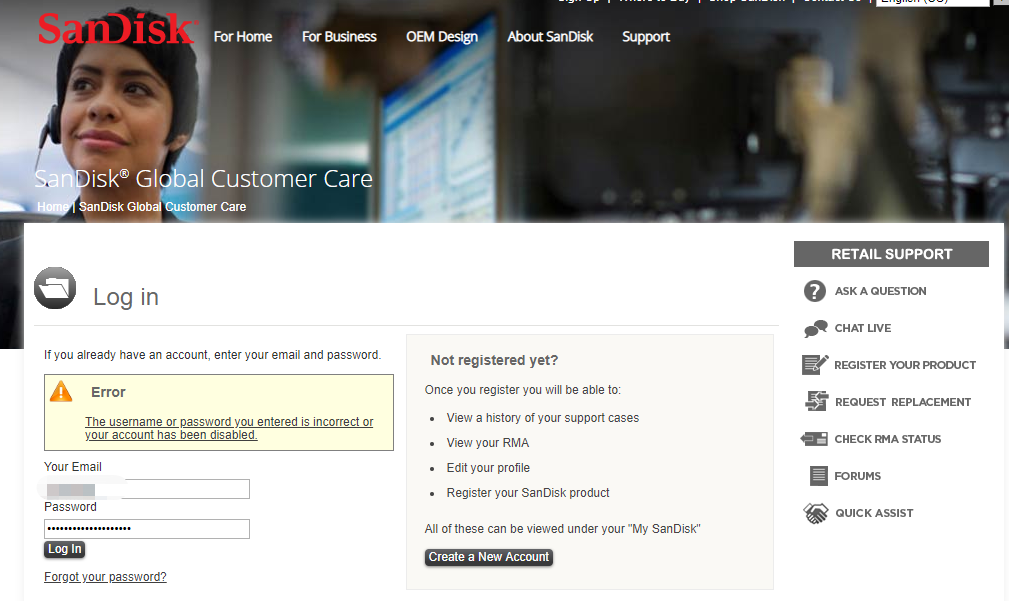This screenshot has height=601, width=1009.
Task: Focus the Your Email input field
Action: (x=147, y=489)
